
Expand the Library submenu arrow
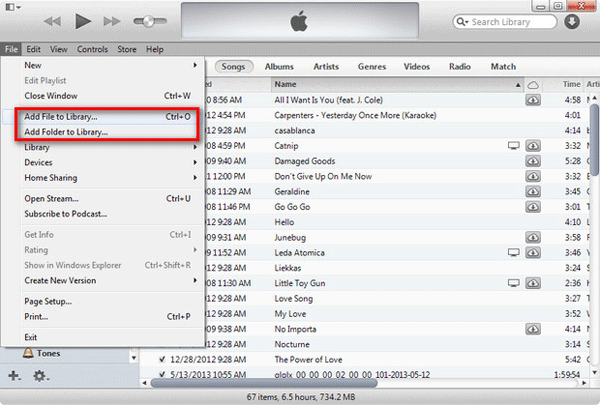pyautogui.click(x=195, y=147)
